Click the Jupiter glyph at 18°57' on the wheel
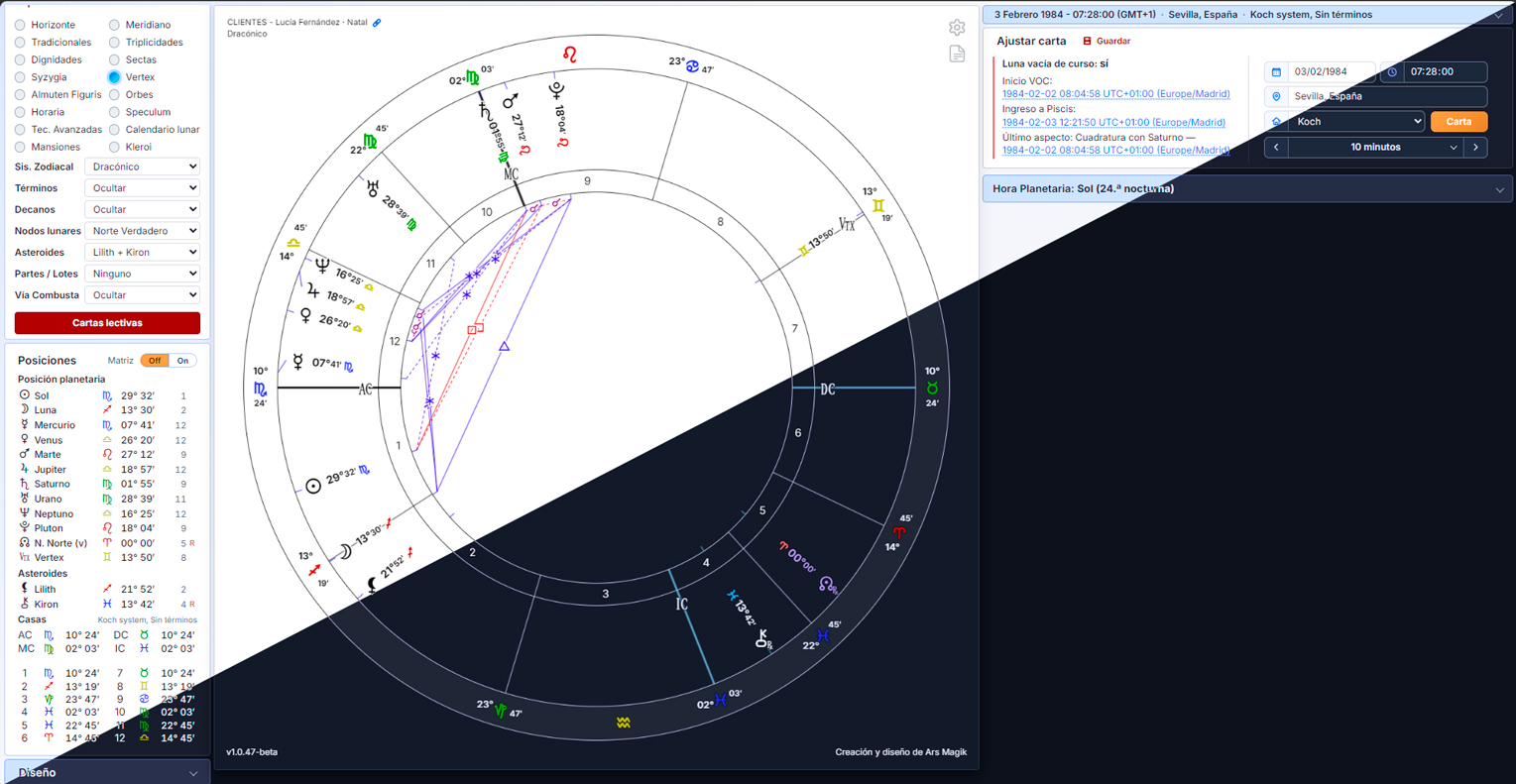 [x=313, y=290]
